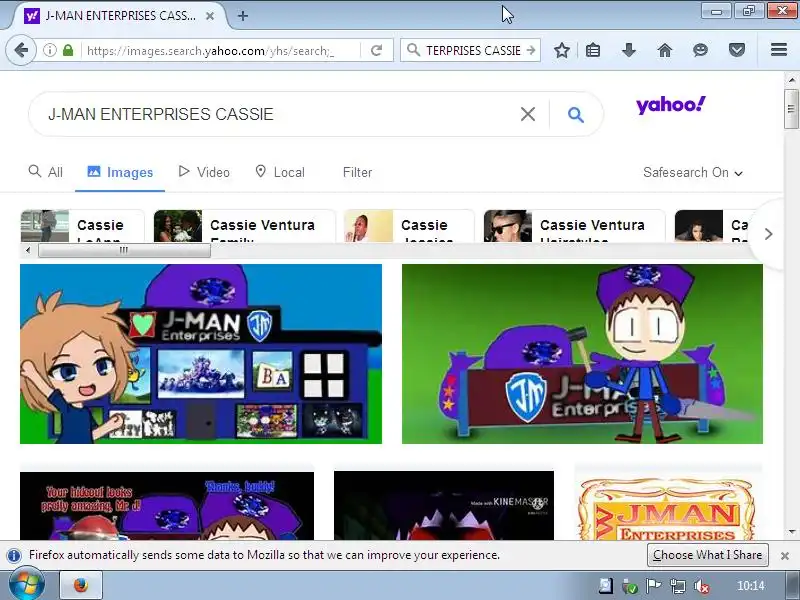
Task: Open the KineMaster dark image result
Action: [x=444, y=506]
